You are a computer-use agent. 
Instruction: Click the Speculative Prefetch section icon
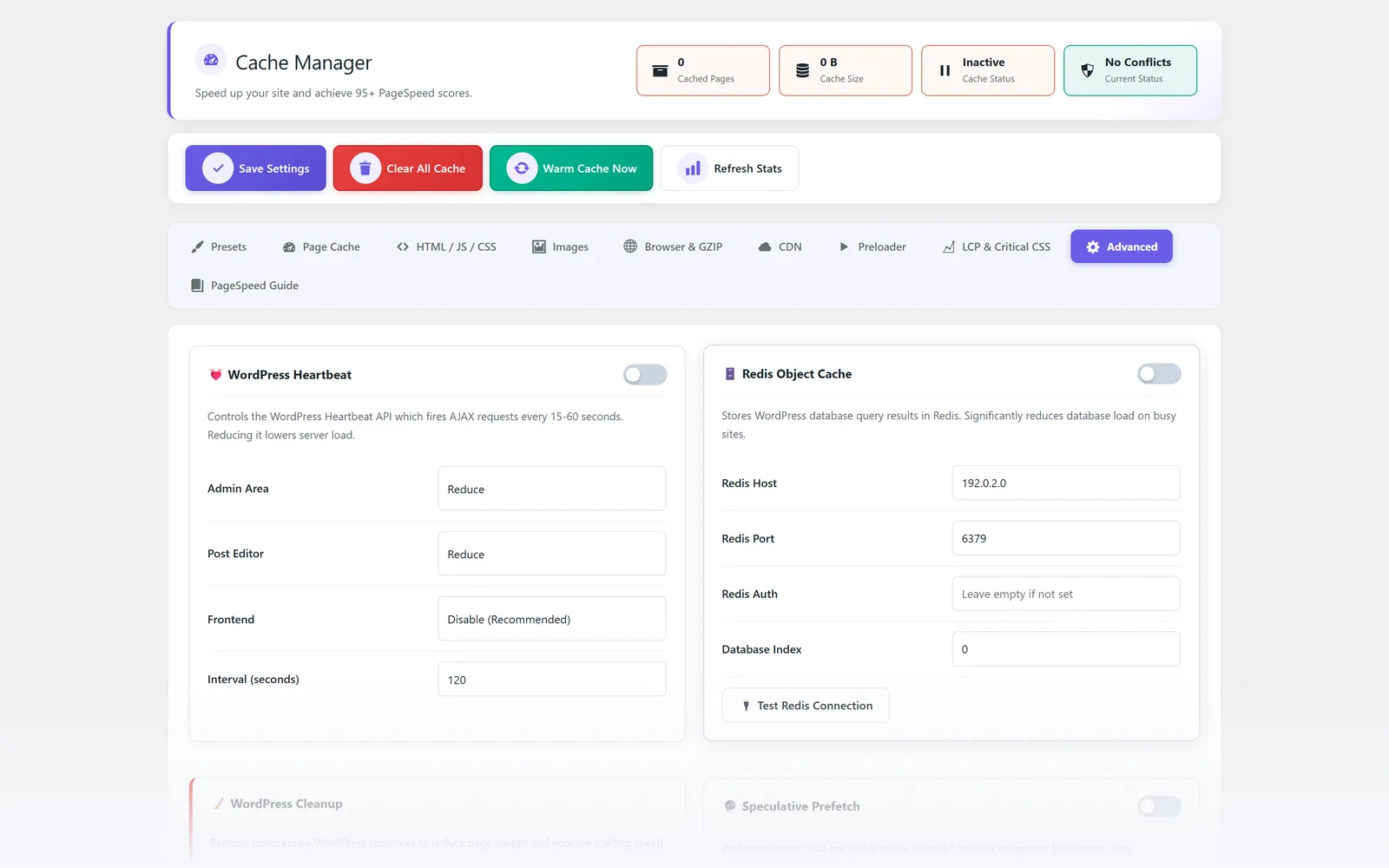coord(730,806)
